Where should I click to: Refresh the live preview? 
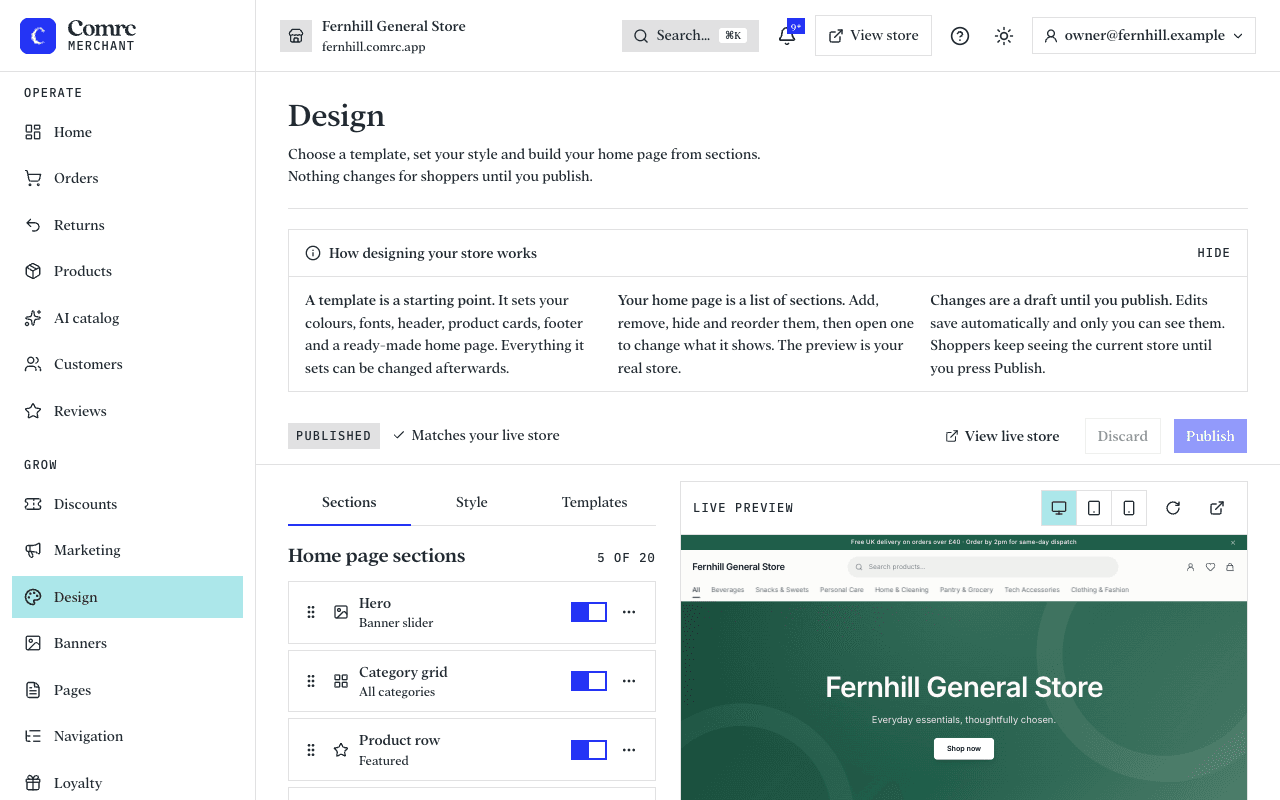(x=1173, y=508)
